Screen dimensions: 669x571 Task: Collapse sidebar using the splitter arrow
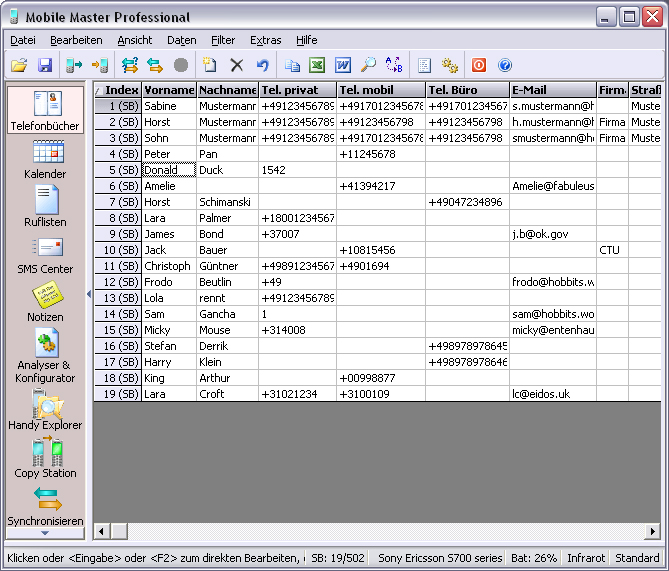pos(88,294)
